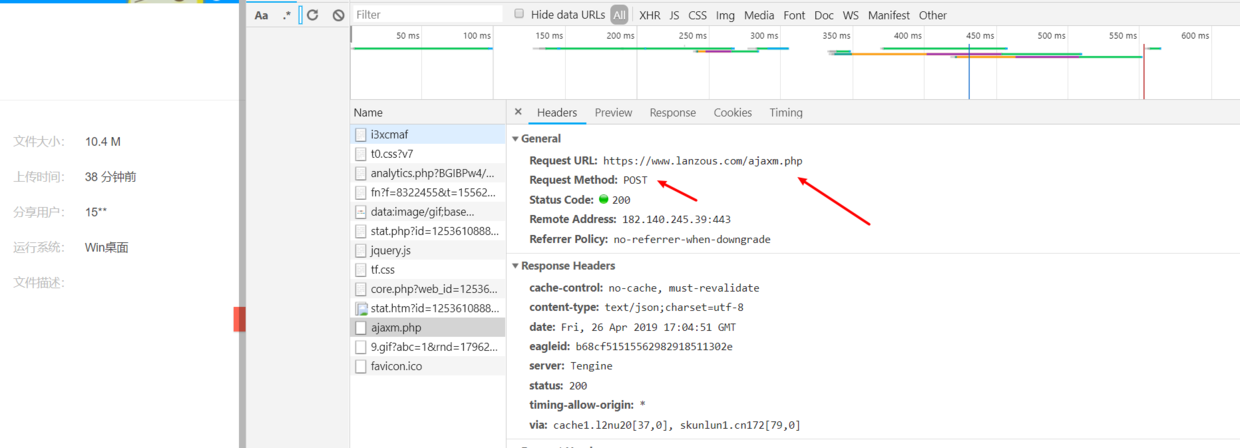Image resolution: width=1240 pixels, height=448 pixels.
Task: Select the 9.gif?abc=1&rnd=17962 request
Action: (x=428, y=347)
